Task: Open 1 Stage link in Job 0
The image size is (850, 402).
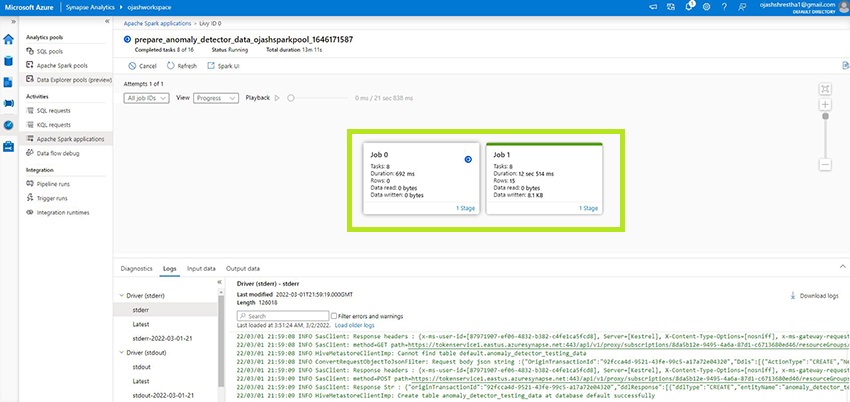Action: 465,208
